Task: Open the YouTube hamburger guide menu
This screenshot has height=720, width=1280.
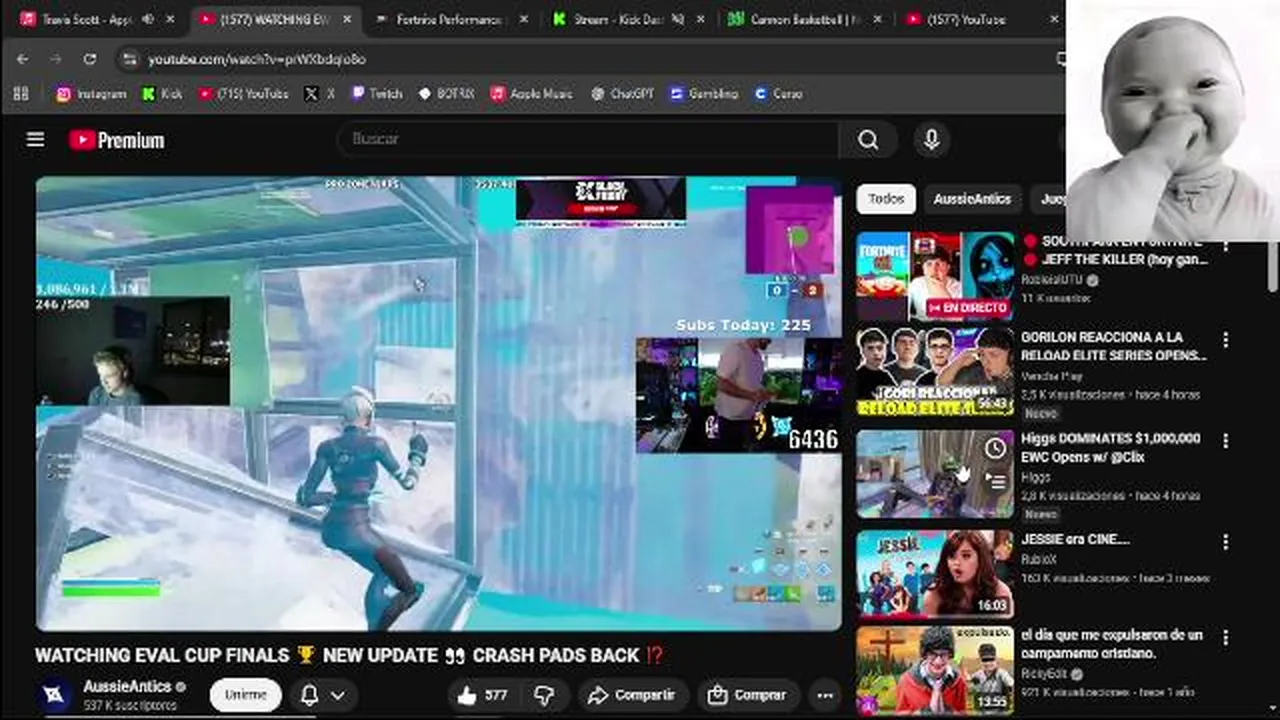Action: pyautogui.click(x=35, y=140)
